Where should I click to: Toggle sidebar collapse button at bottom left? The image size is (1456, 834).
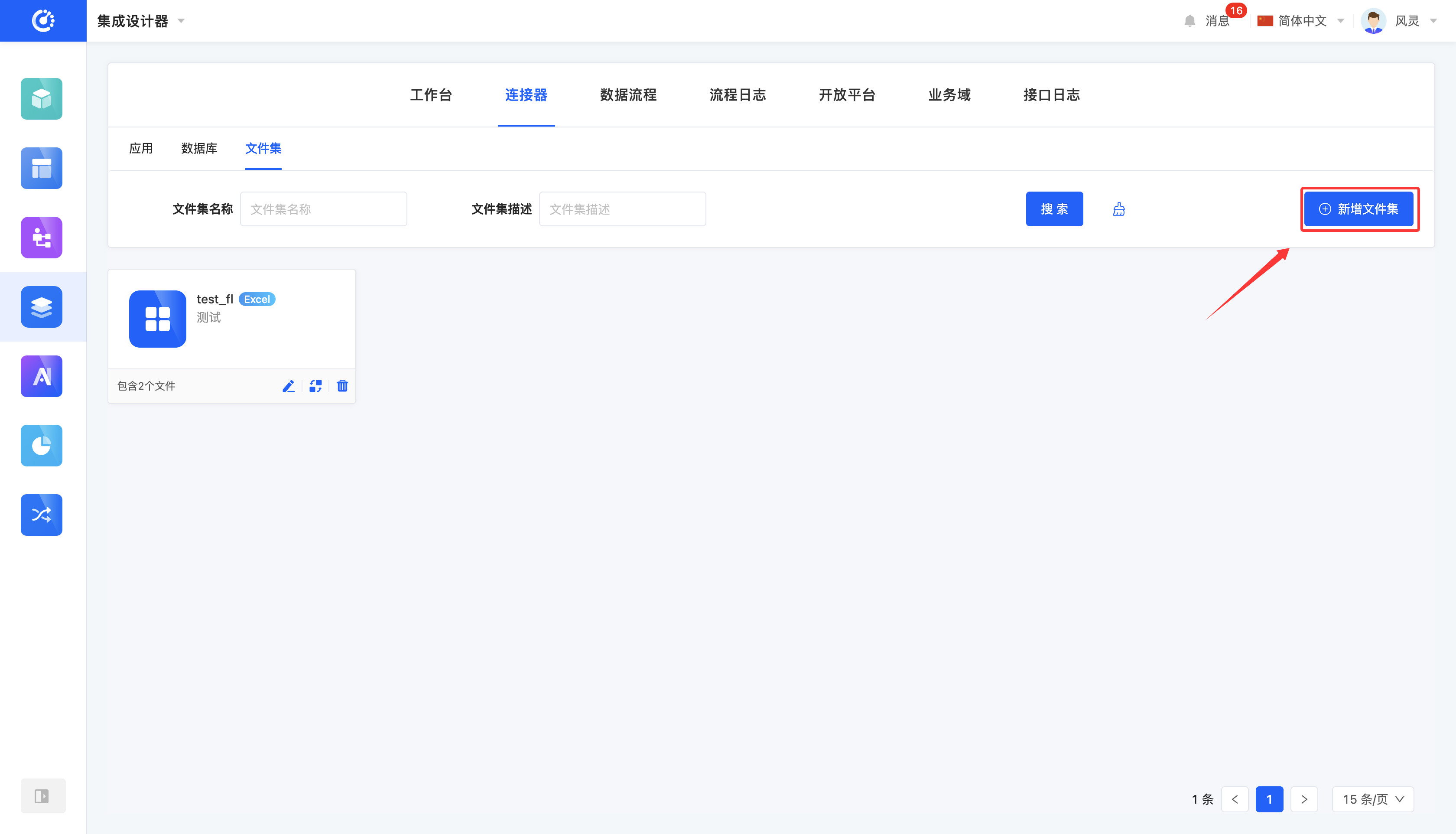pos(42,795)
